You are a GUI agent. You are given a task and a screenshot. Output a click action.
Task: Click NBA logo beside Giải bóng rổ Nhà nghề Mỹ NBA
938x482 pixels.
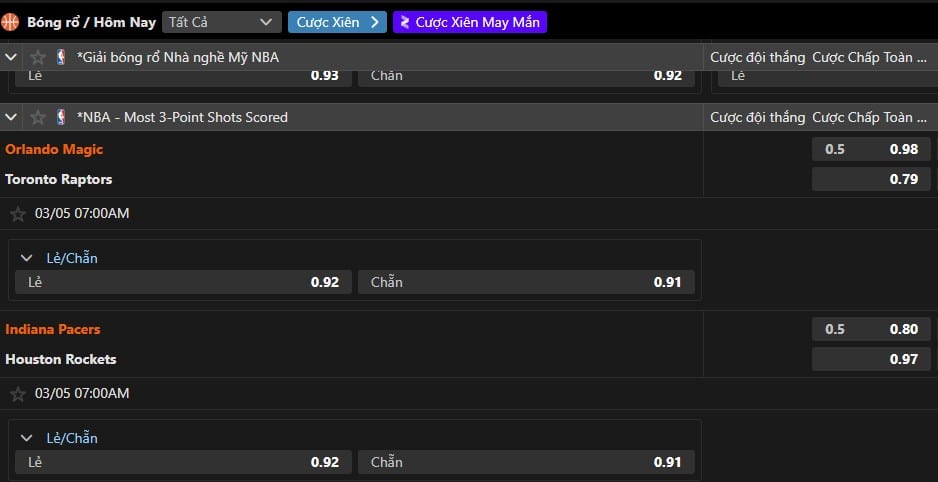tap(61, 57)
